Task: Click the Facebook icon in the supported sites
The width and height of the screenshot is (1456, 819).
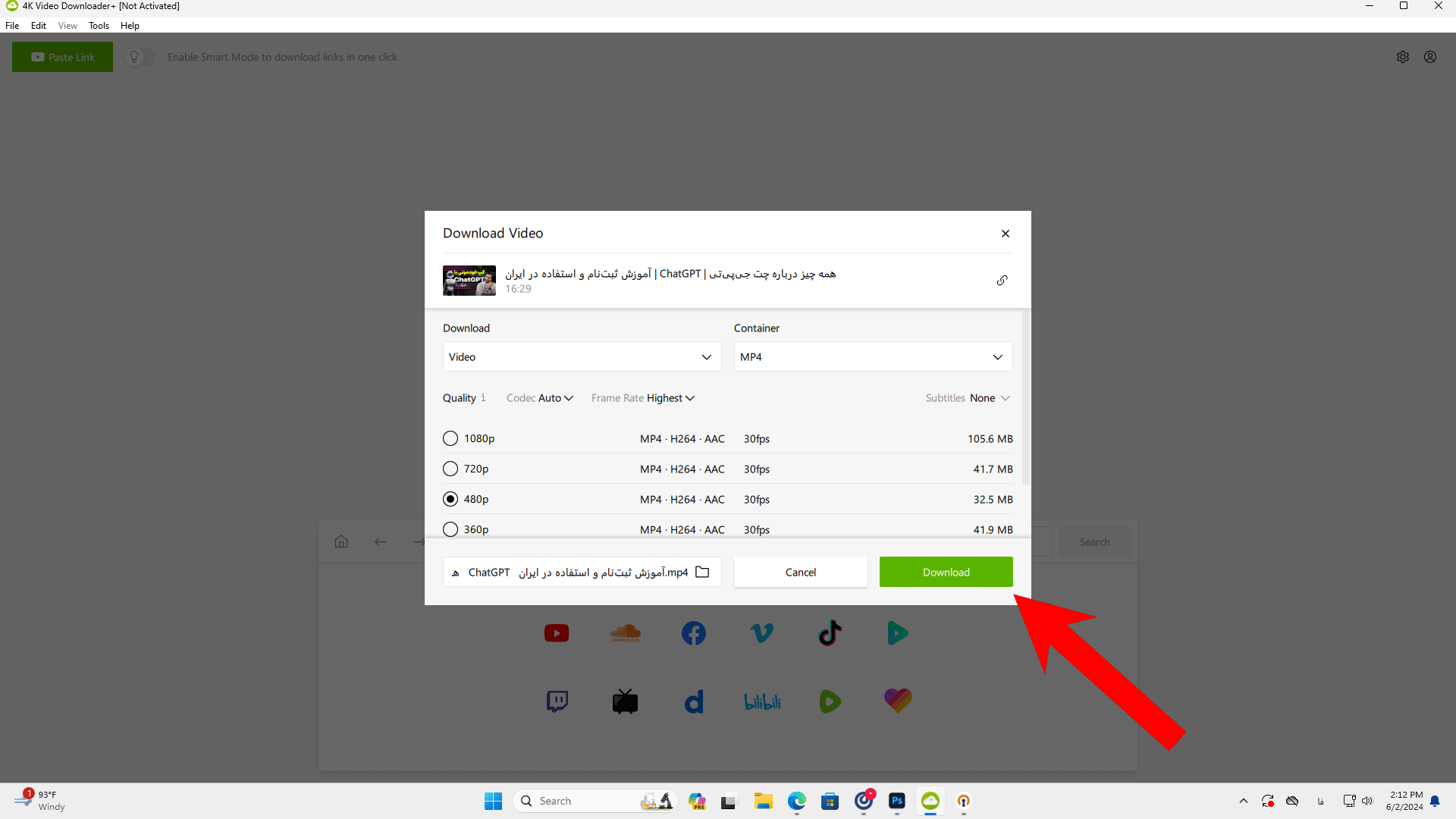Action: tap(693, 633)
